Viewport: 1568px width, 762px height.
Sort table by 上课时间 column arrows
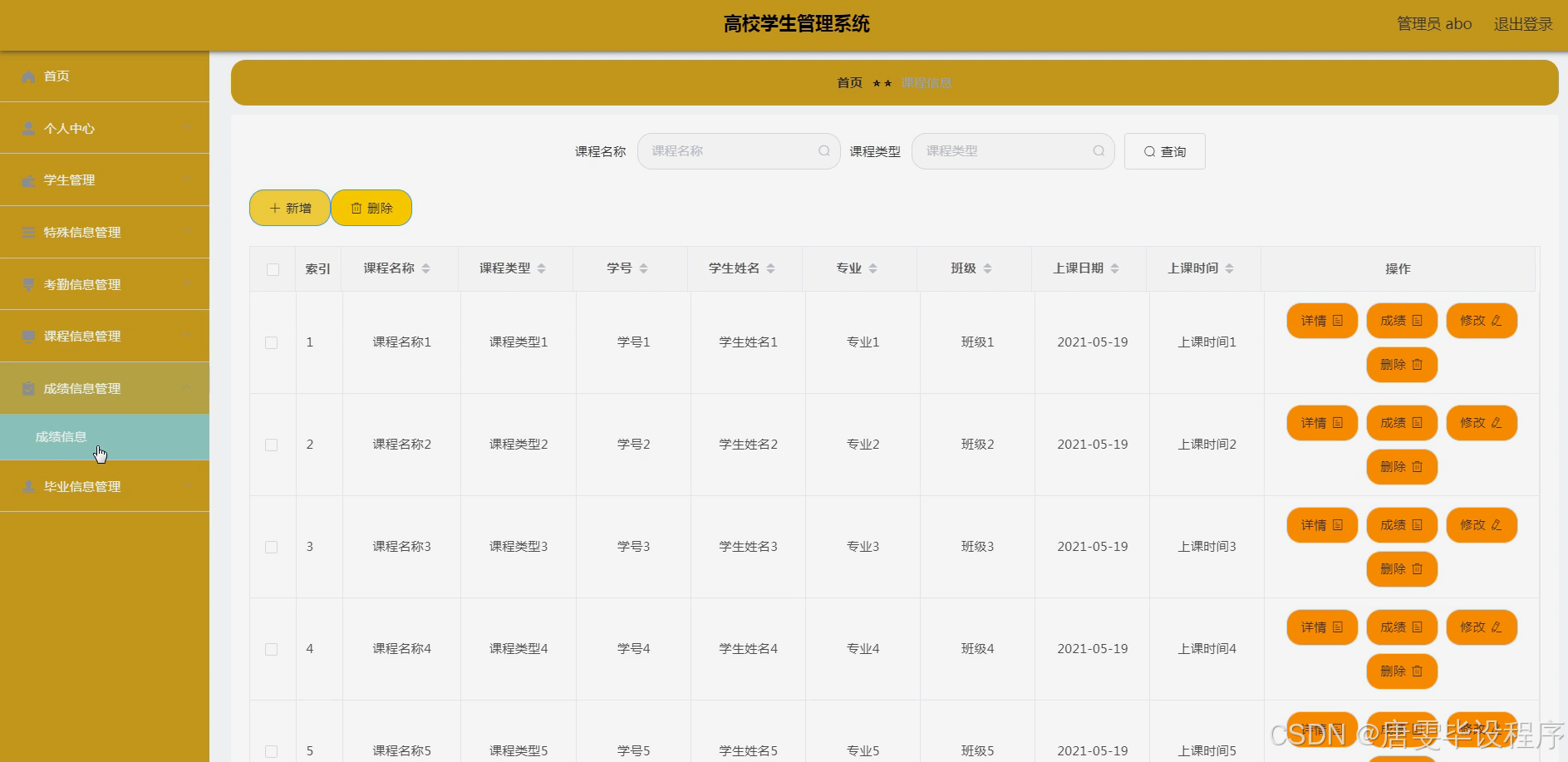click(x=1230, y=268)
